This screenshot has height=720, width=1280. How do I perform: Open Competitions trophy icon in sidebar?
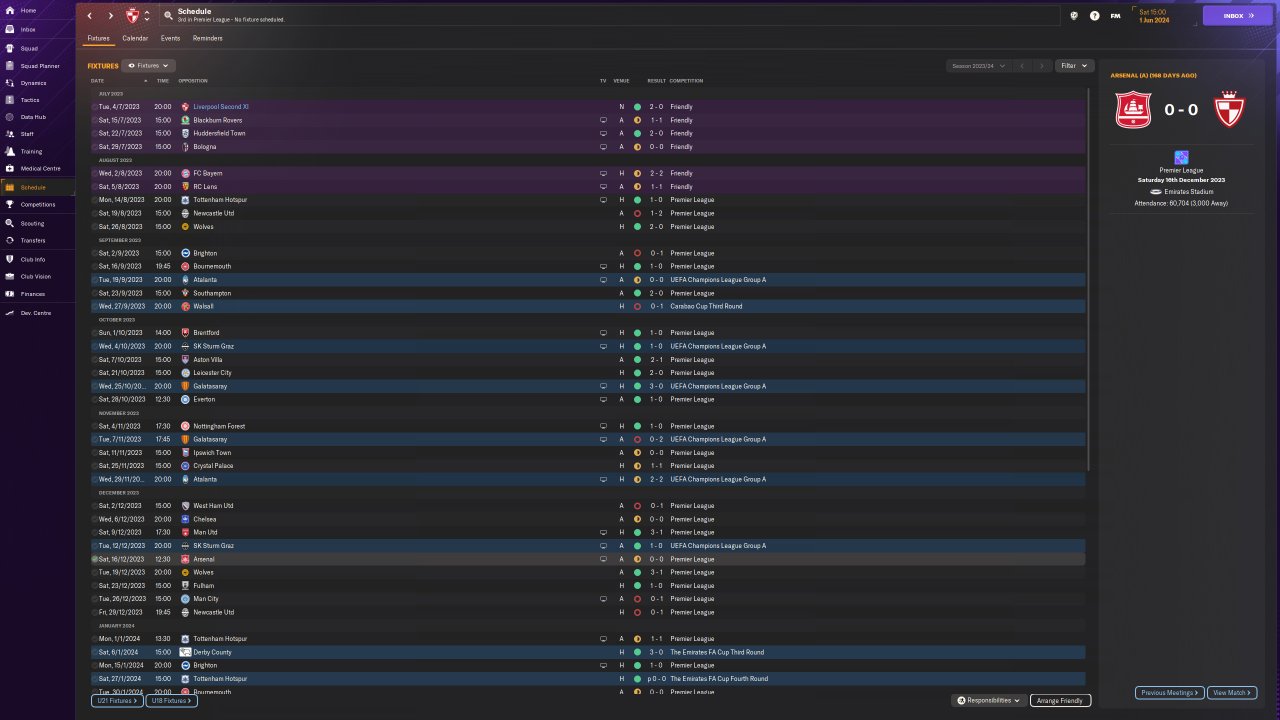(10, 204)
